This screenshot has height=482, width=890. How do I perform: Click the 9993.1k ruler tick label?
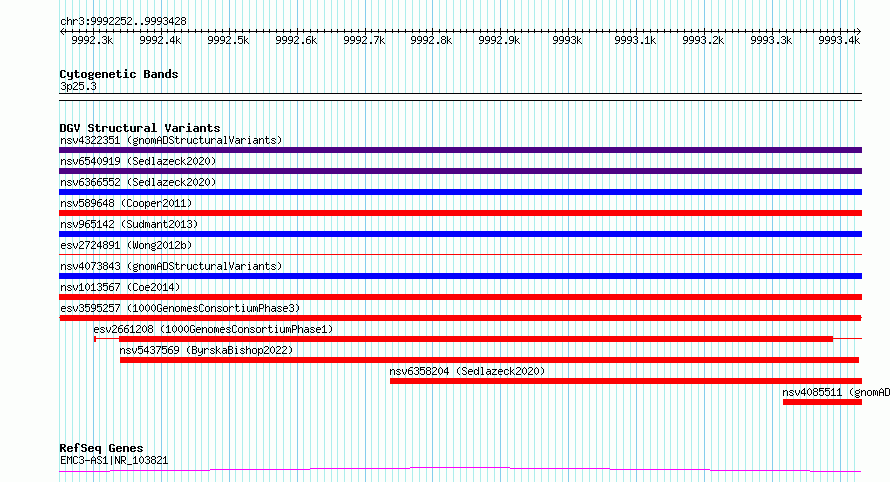point(635,40)
